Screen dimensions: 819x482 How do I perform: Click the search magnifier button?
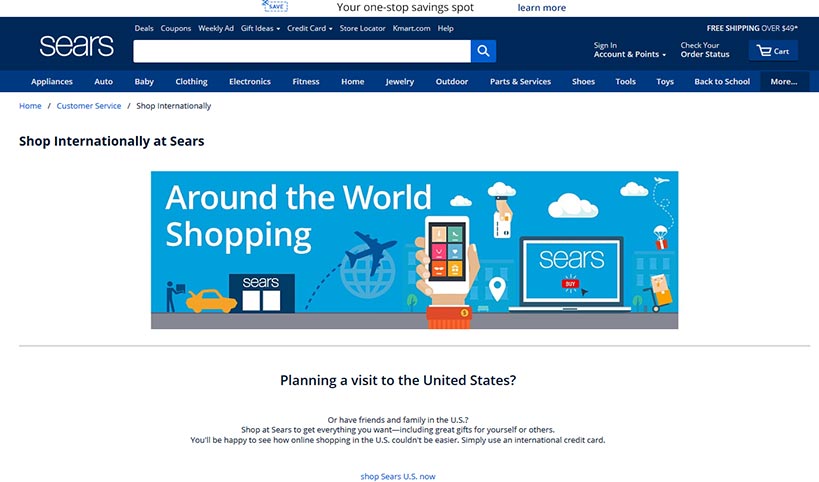[483, 51]
